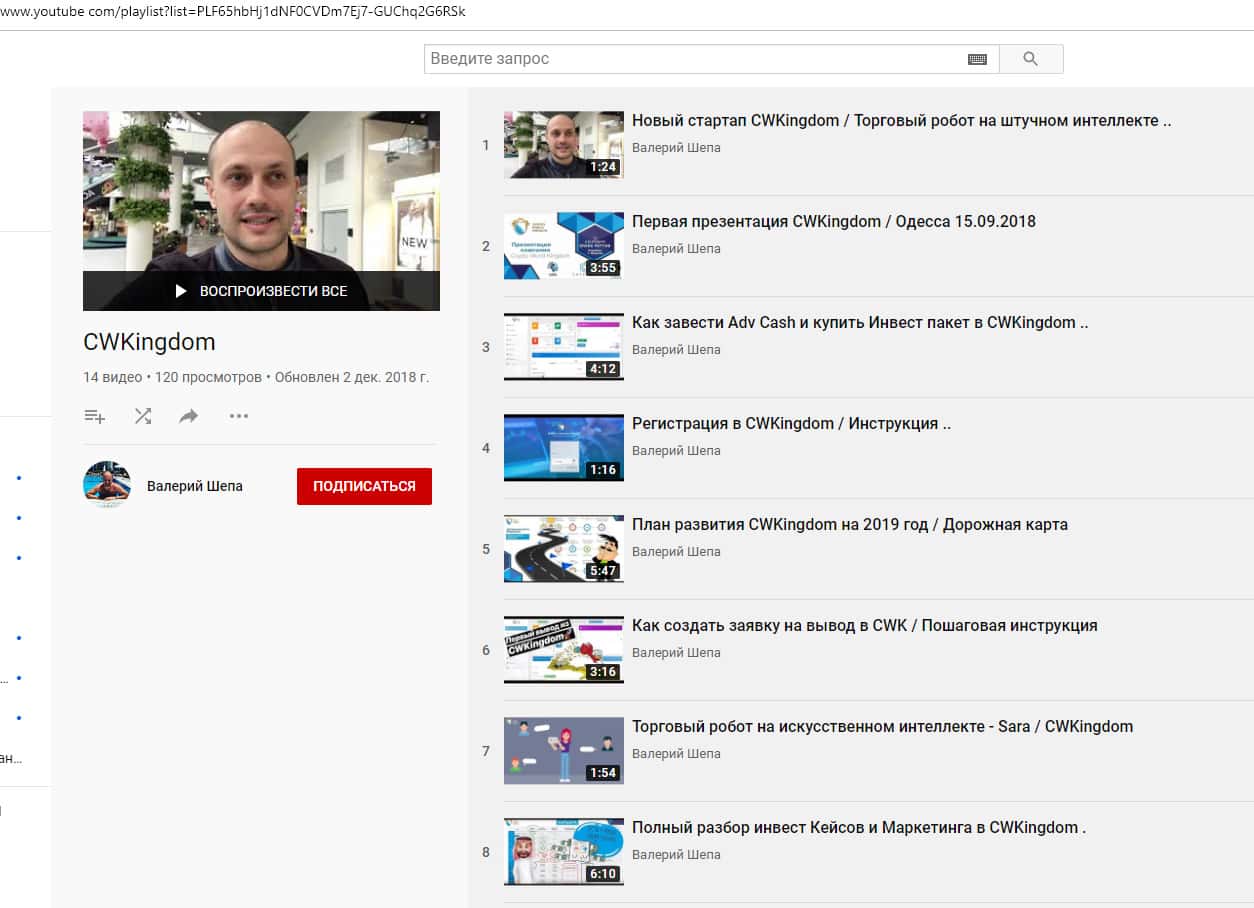Click the ПОДПИСАТЬСЯ subscribe button
1254x908 pixels.
(364, 486)
